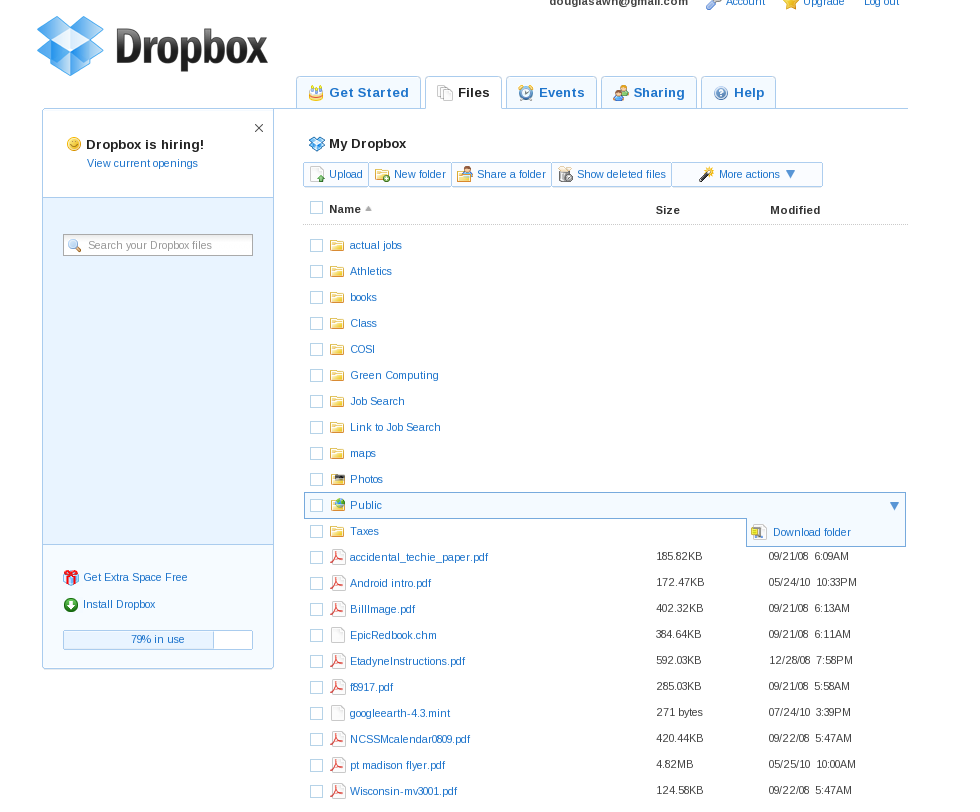Choose Download folder from the menu
The width and height of the screenshot is (980, 812).
(811, 533)
